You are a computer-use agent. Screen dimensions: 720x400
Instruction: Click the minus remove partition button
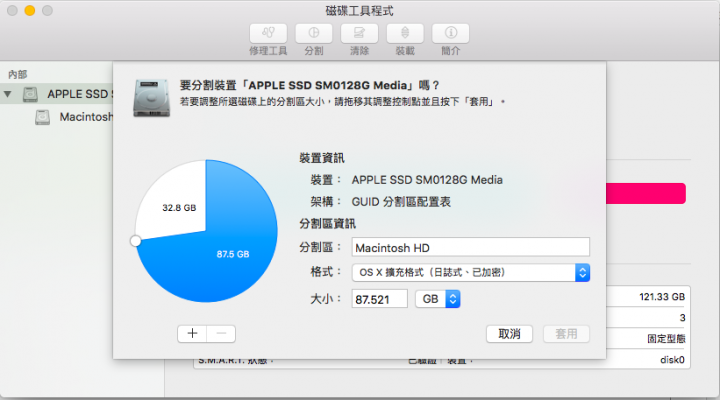coord(221,334)
